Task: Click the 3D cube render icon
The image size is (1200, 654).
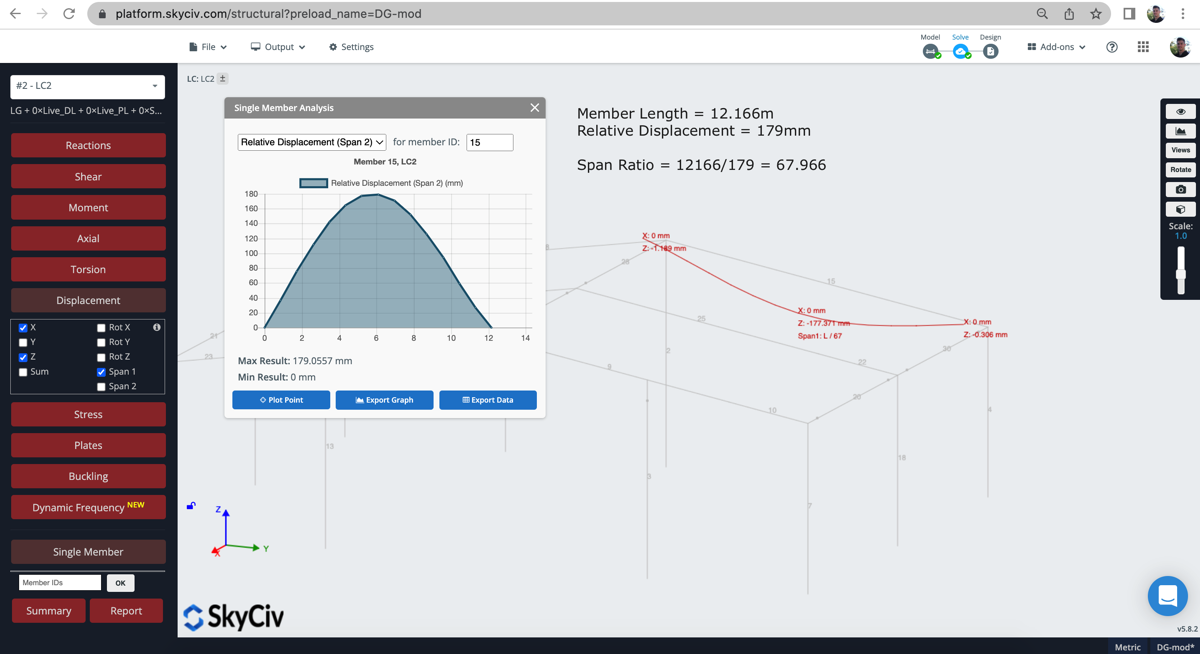Action: pos(1180,209)
